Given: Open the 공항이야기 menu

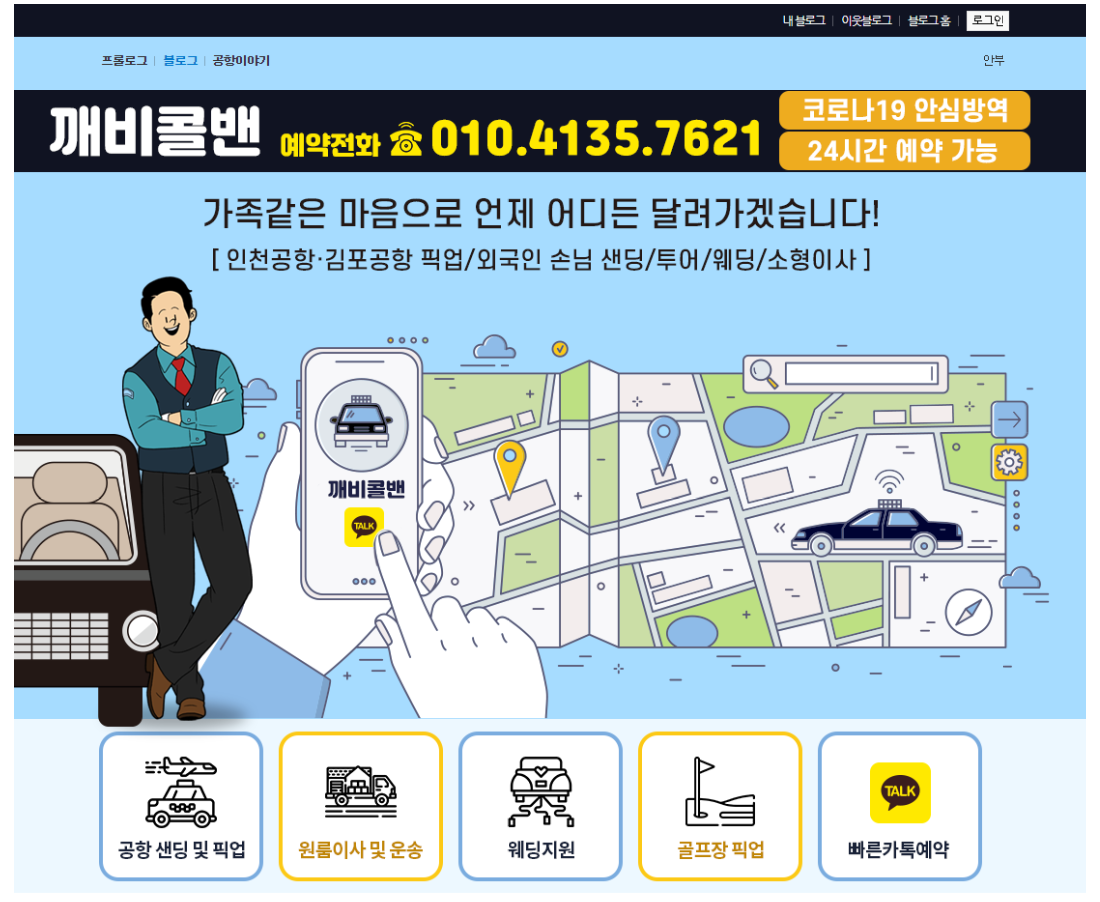Looking at the screenshot, I should 241,61.
